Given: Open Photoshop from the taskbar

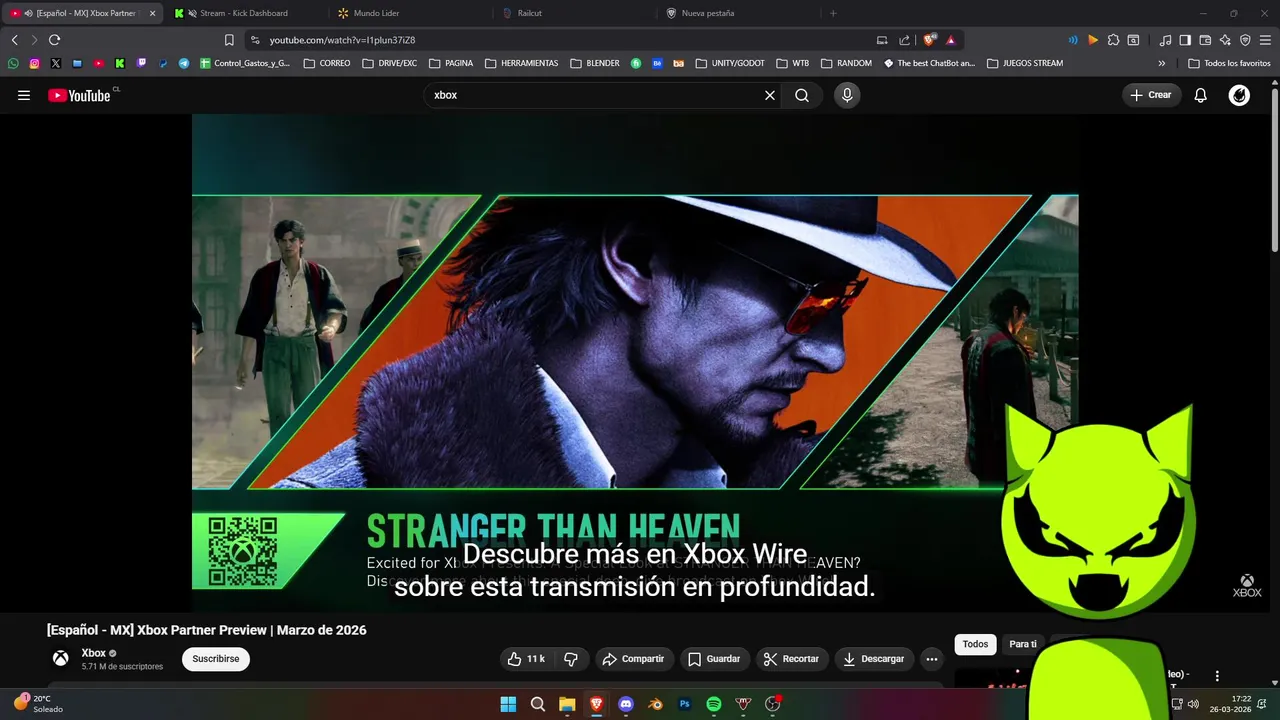Looking at the screenshot, I should [x=685, y=704].
